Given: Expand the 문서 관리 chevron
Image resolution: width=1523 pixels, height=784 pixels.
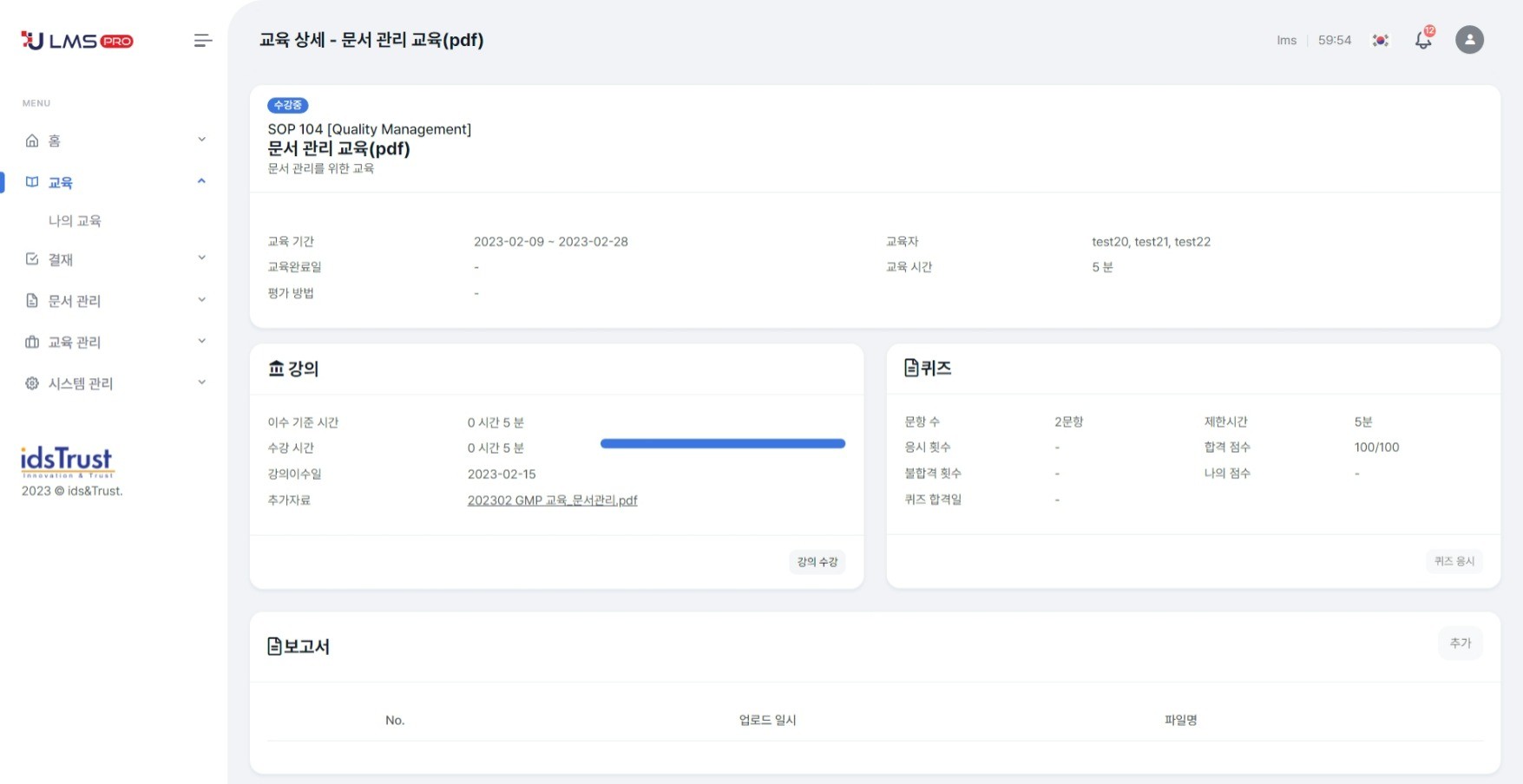Looking at the screenshot, I should (201, 300).
